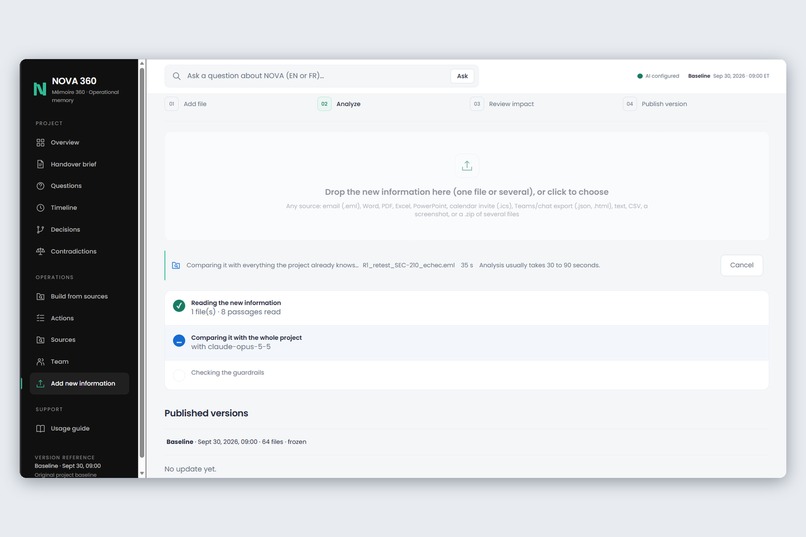
Task: Open the Usage guide
Action: tap(79, 429)
